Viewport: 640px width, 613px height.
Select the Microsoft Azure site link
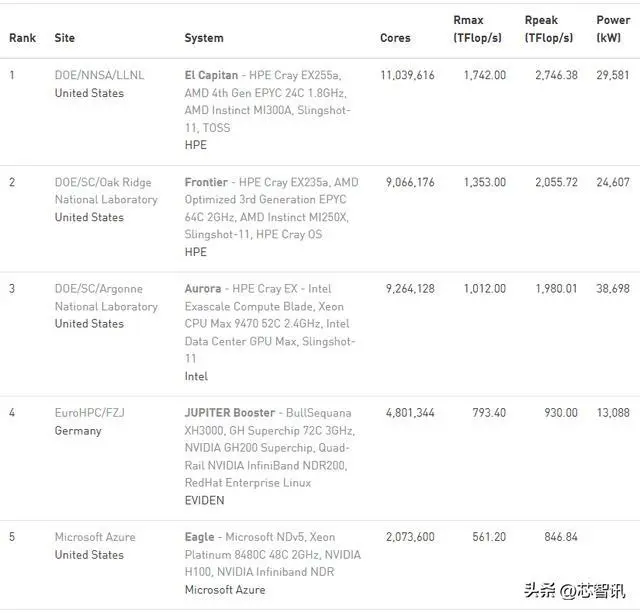(x=95, y=537)
